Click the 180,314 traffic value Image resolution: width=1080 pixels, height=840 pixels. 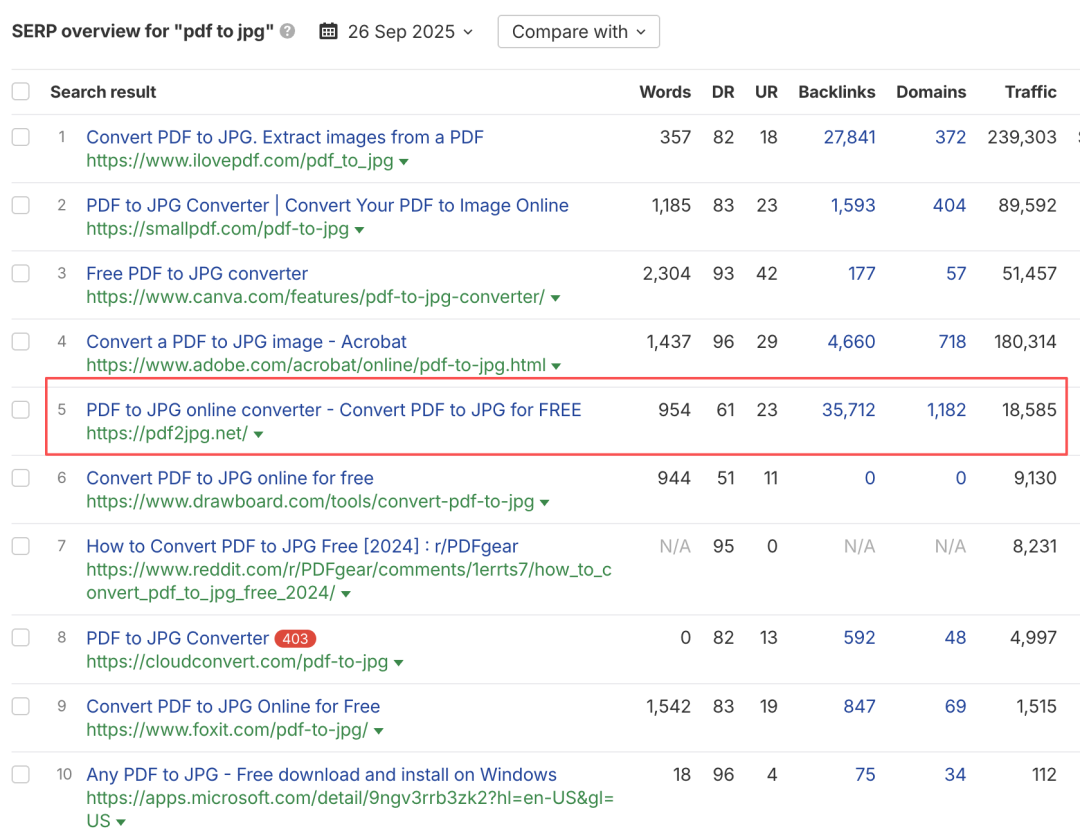click(1025, 342)
